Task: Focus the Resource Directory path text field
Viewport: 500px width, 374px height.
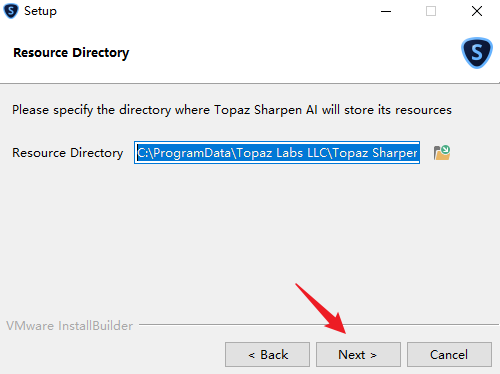Action: [x=277, y=153]
